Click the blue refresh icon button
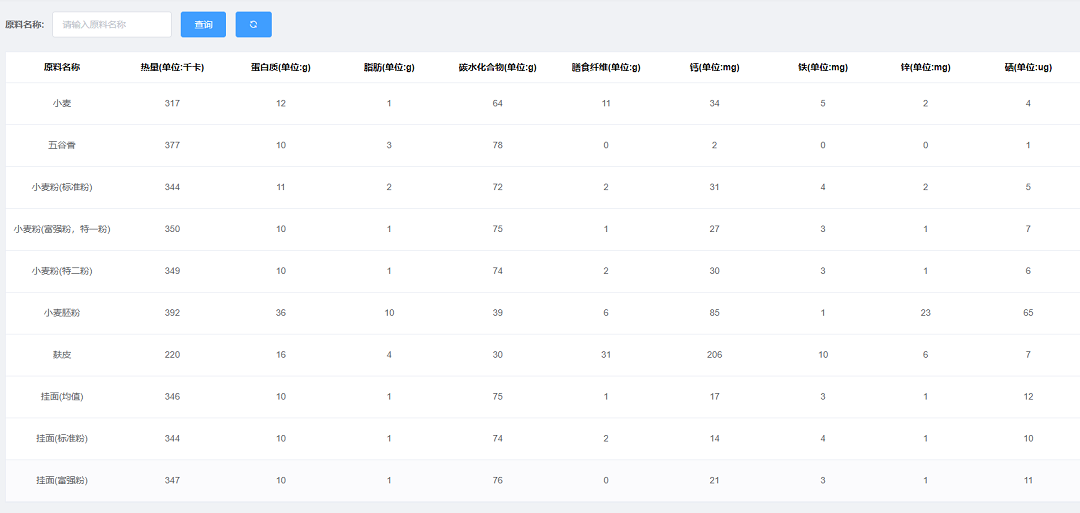1080x513 pixels. pos(253,24)
